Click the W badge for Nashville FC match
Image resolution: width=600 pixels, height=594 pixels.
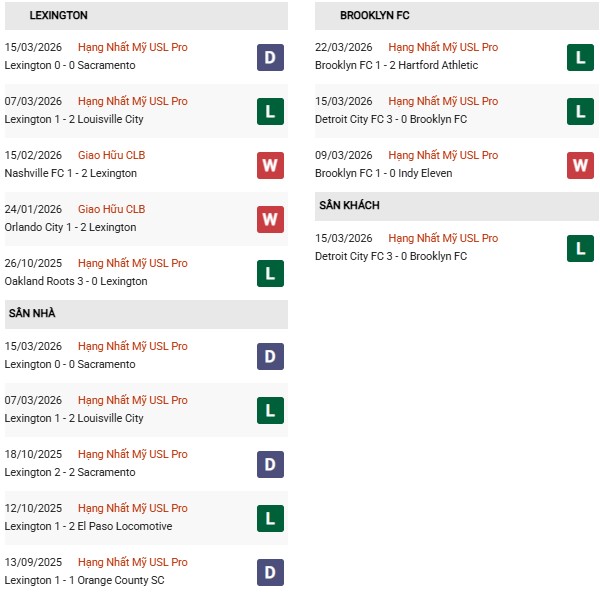pyautogui.click(x=270, y=165)
